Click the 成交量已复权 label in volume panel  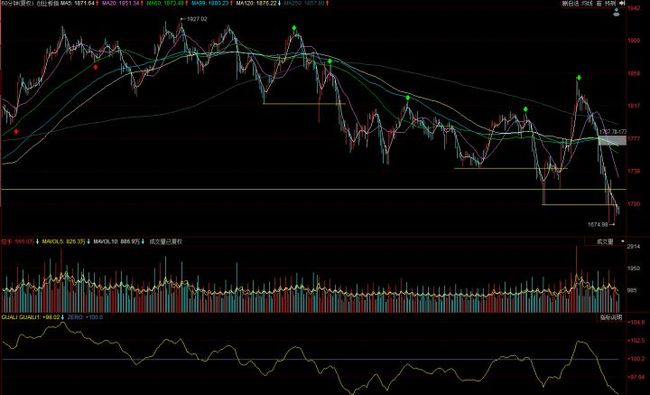point(165,241)
